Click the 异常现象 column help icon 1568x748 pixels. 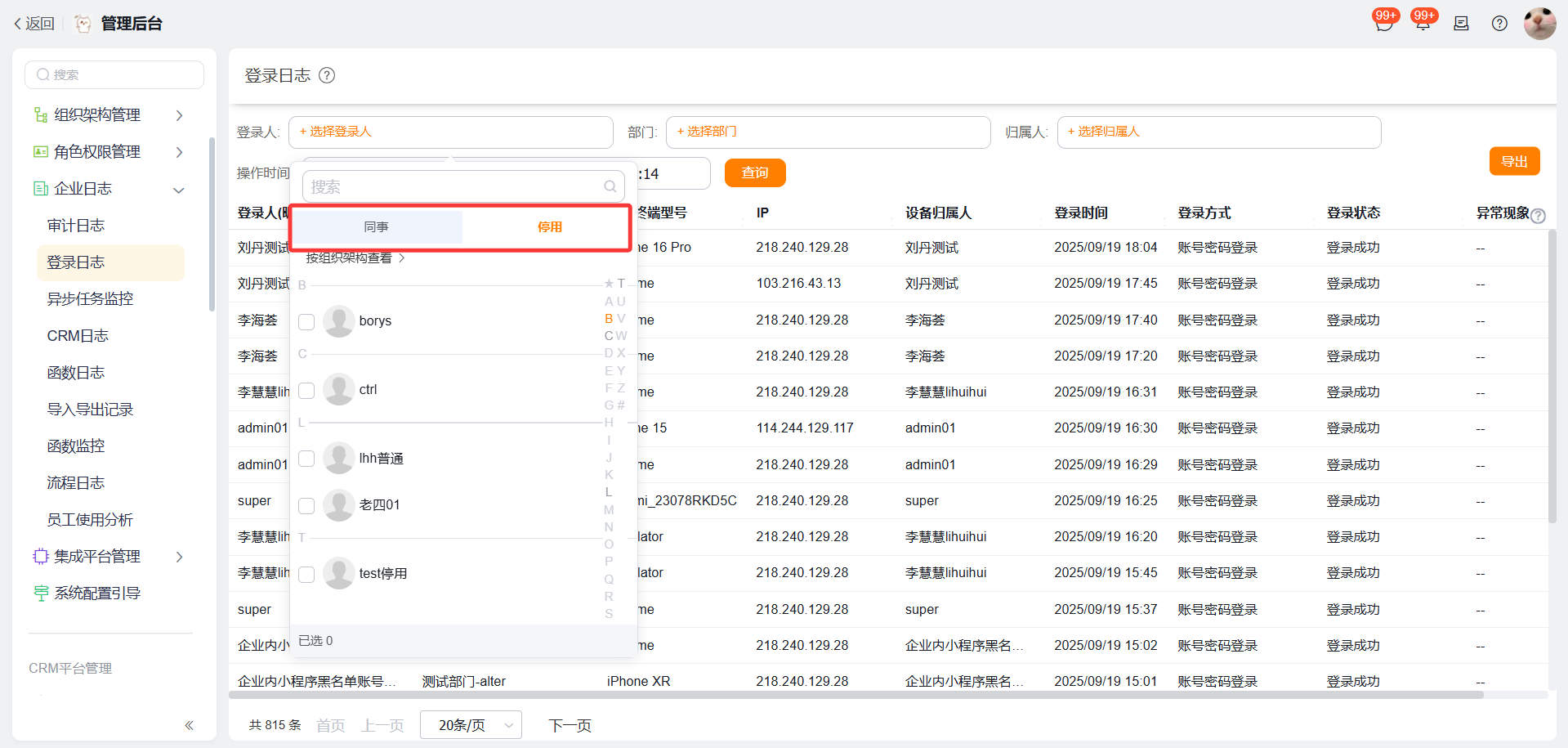1538,216
